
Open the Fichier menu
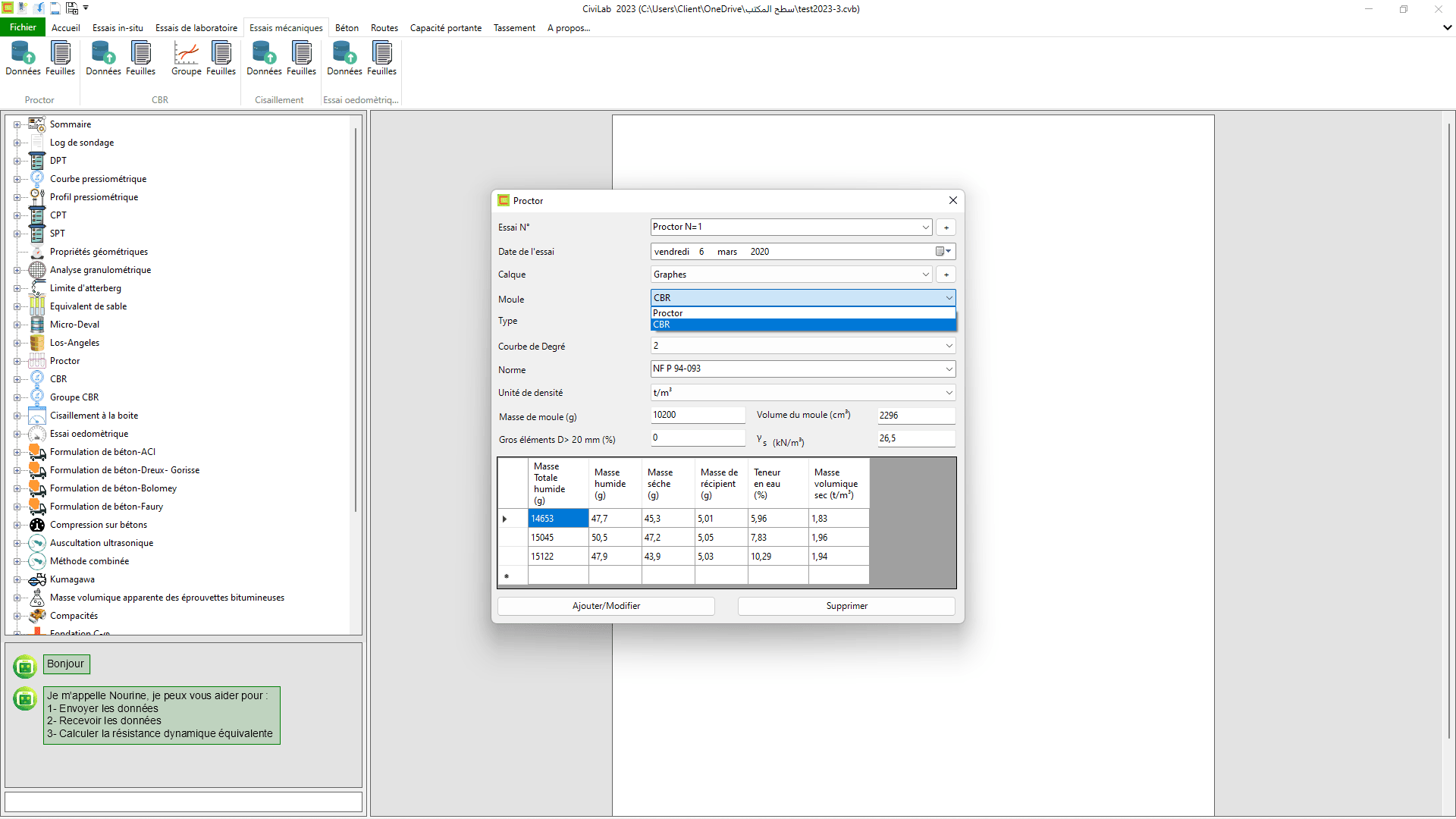tap(23, 27)
